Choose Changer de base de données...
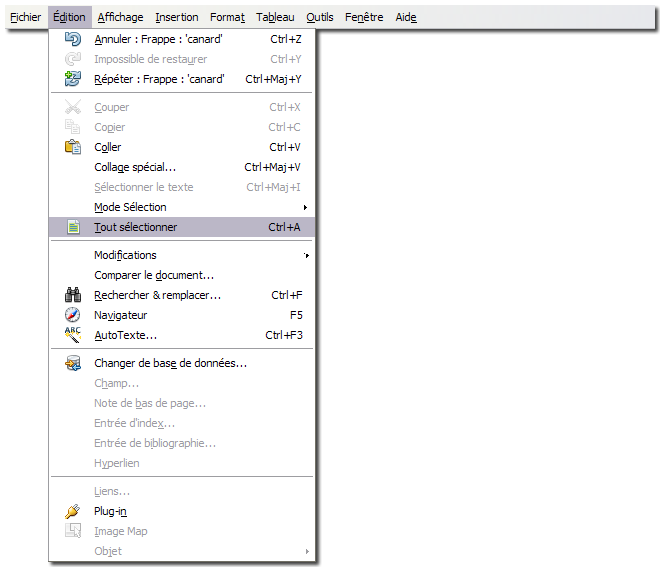The image size is (660, 567). click(182, 363)
